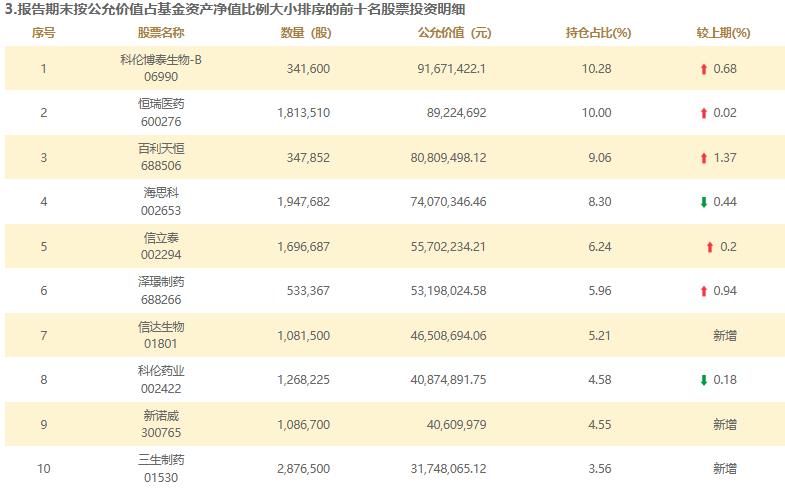785x493 pixels.
Task: Click the green down arrow in 海思科 row
Action: click(704, 202)
